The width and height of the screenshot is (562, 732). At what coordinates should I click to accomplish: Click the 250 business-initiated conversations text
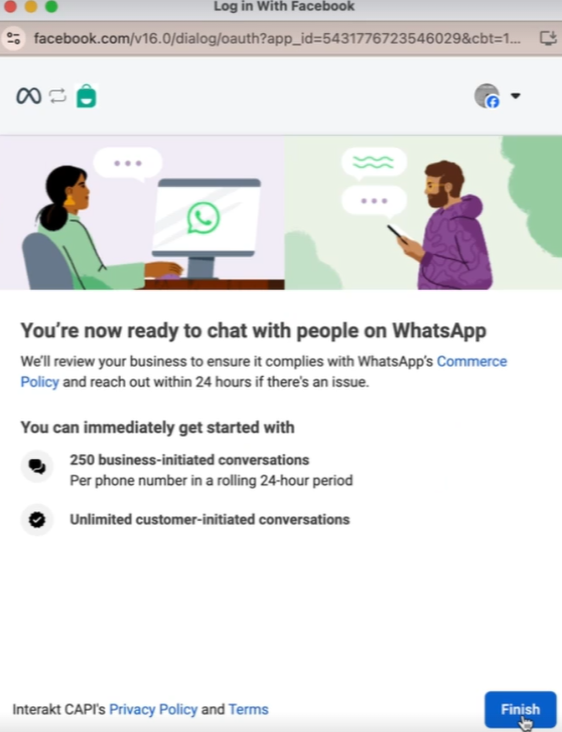coord(190,460)
